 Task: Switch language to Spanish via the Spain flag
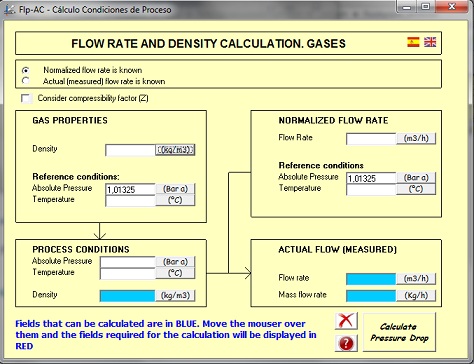(413, 42)
